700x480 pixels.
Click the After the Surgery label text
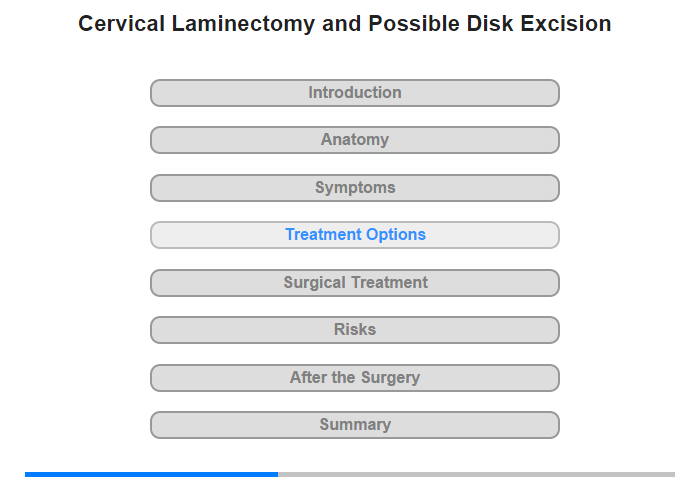coord(355,378)
